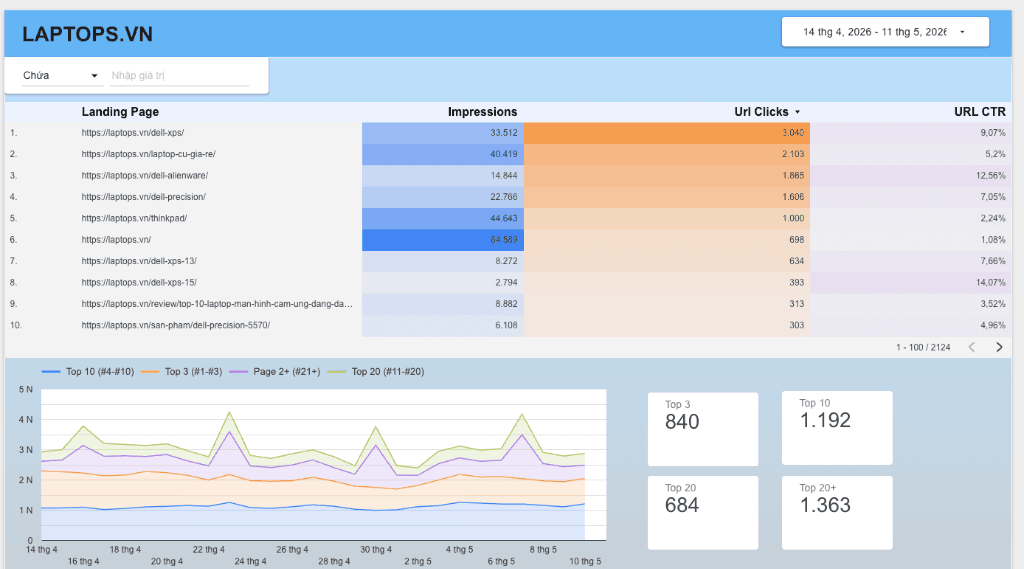Screen dimensions: 1024x569
Task: Click the 44.643 impressions cell
Action: coord(443,218)
